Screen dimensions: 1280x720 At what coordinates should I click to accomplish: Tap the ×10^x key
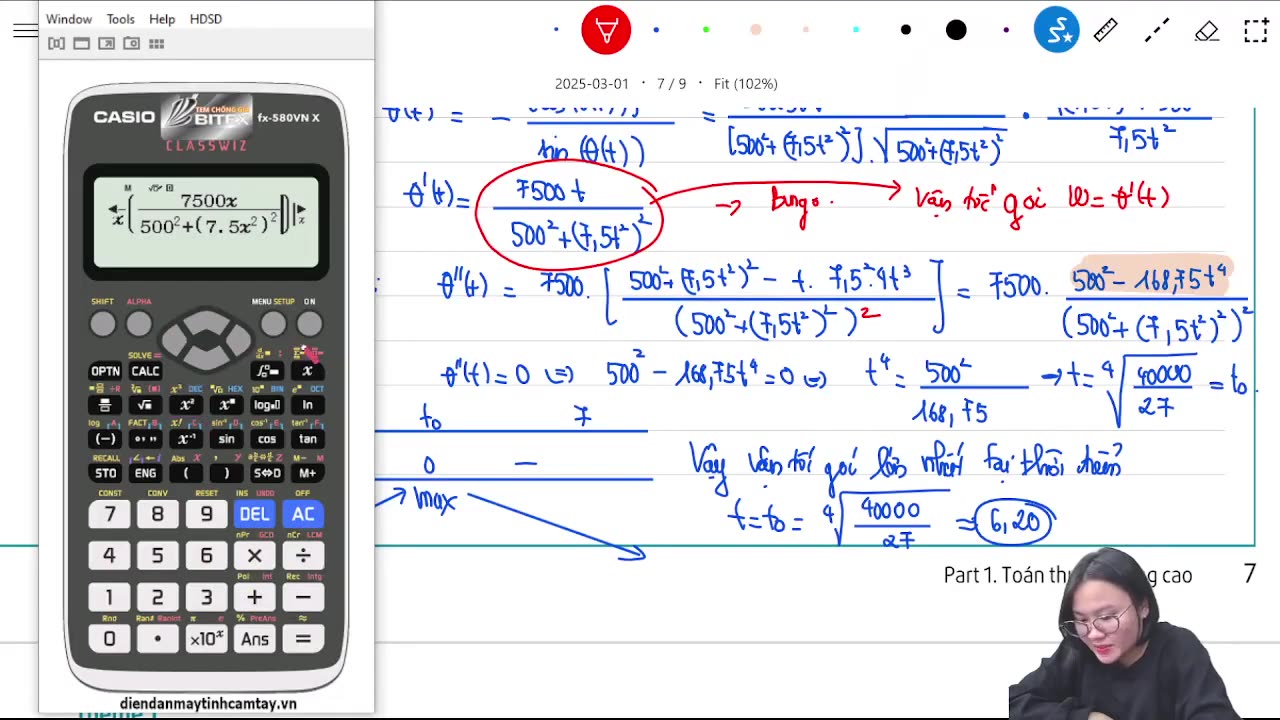(x=206, y=639)
